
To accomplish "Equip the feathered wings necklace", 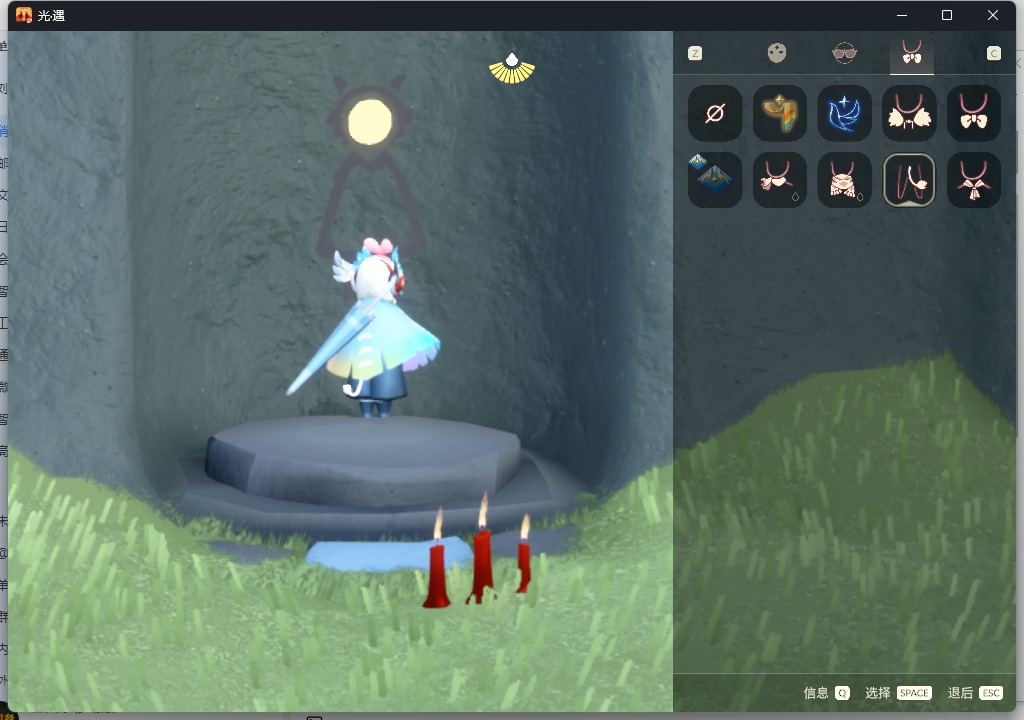I will click(x=910, y=113).
